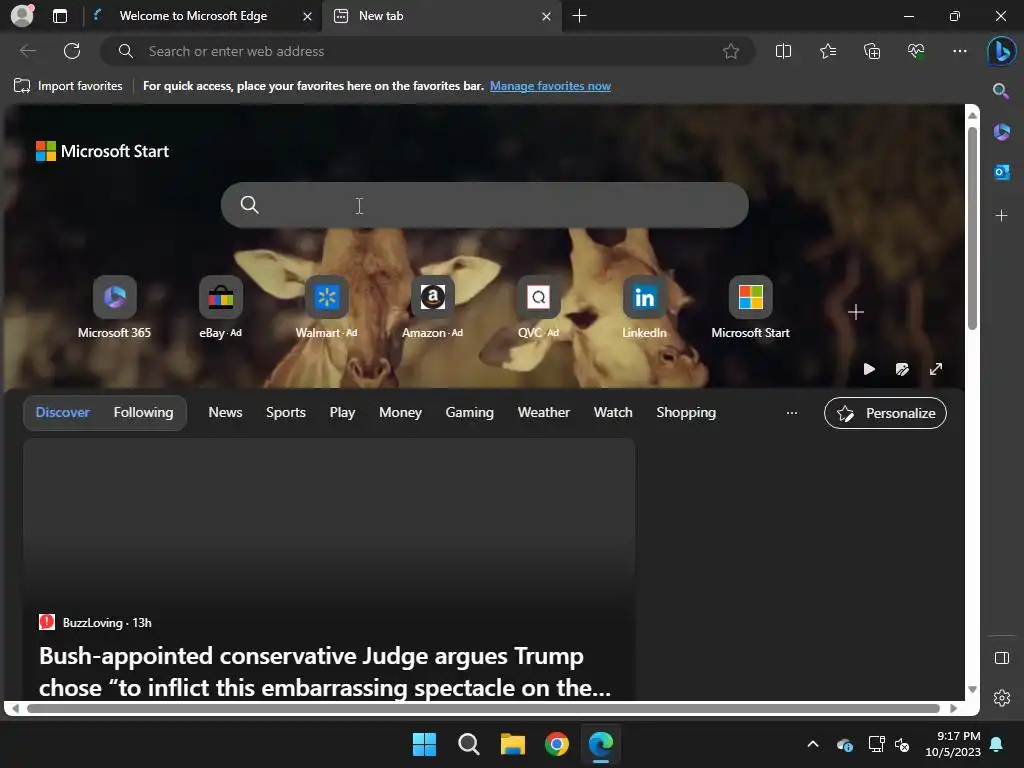Screen dimensions: 1024x768
Task: Open the Watch category
Action: [613, 412]
